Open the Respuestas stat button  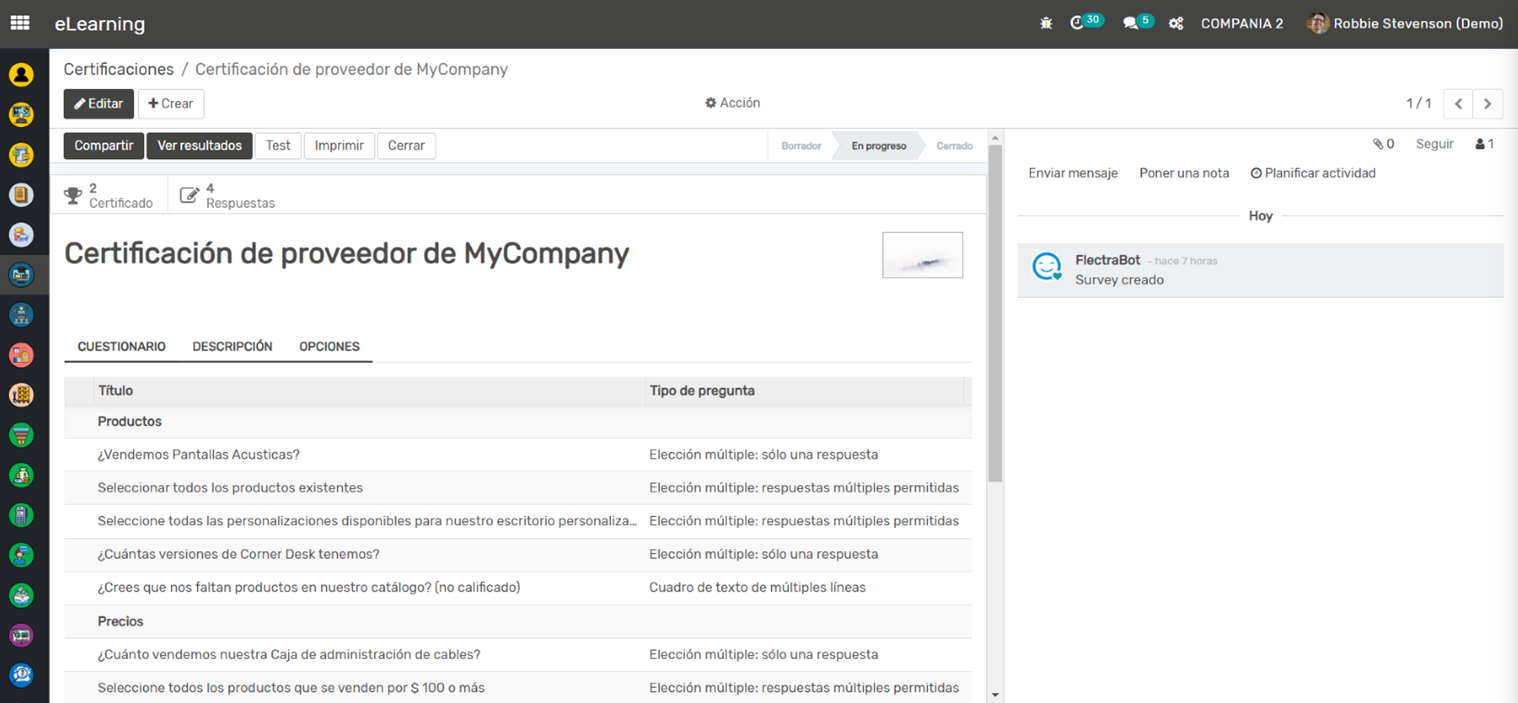tap(227, 195)
